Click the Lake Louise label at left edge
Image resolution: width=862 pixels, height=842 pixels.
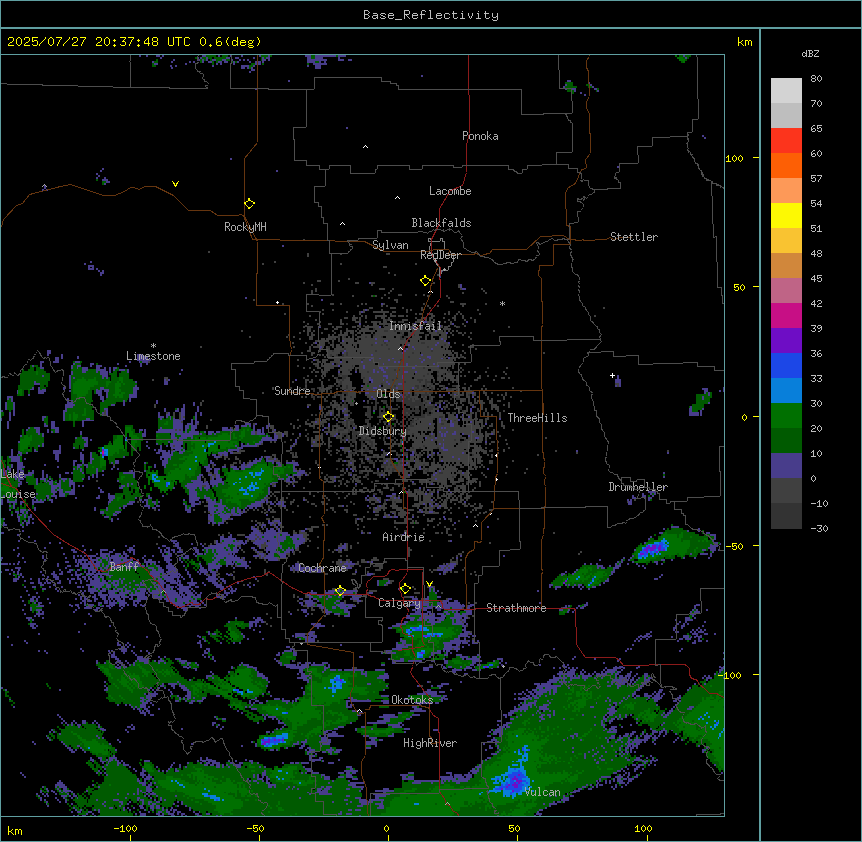[x=18, y=484]
